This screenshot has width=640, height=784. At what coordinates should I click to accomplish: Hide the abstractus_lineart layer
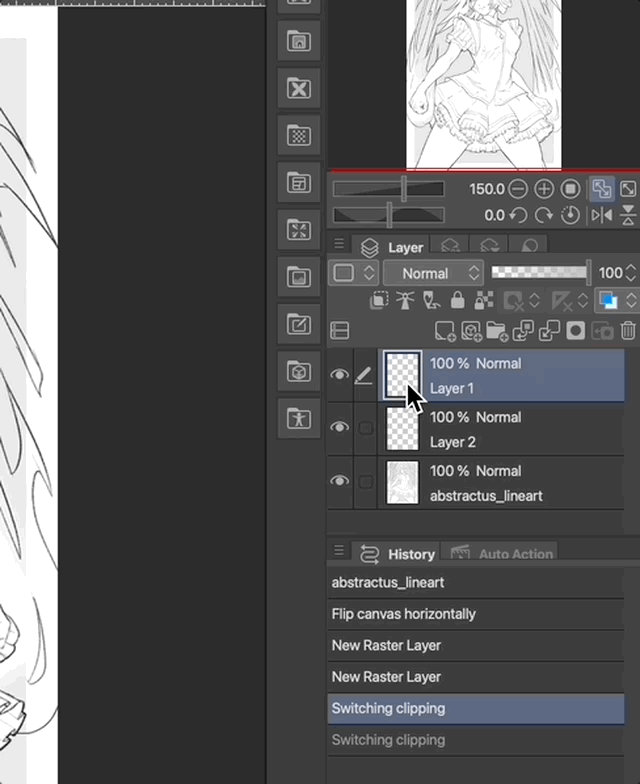[340, 480]
